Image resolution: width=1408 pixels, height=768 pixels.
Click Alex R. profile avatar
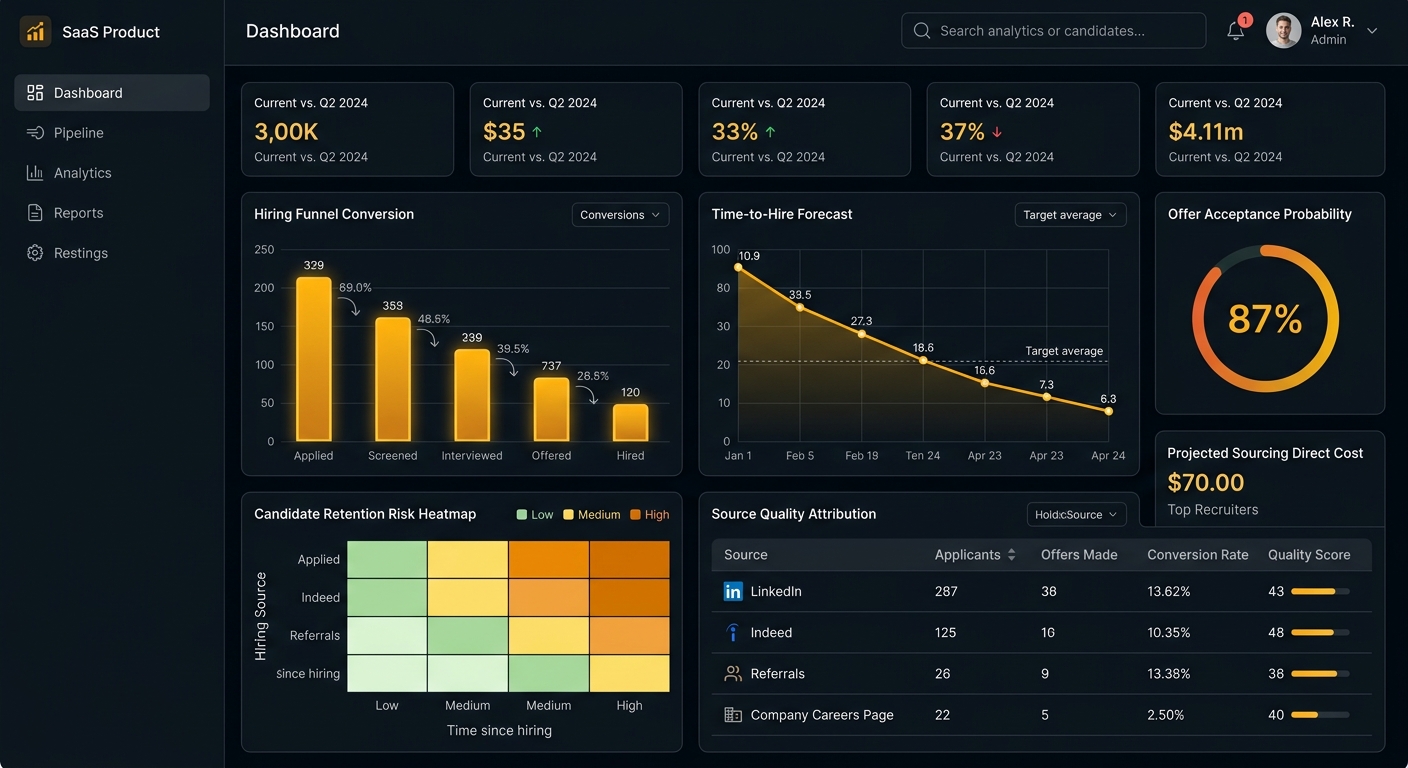click(1284, 31)
